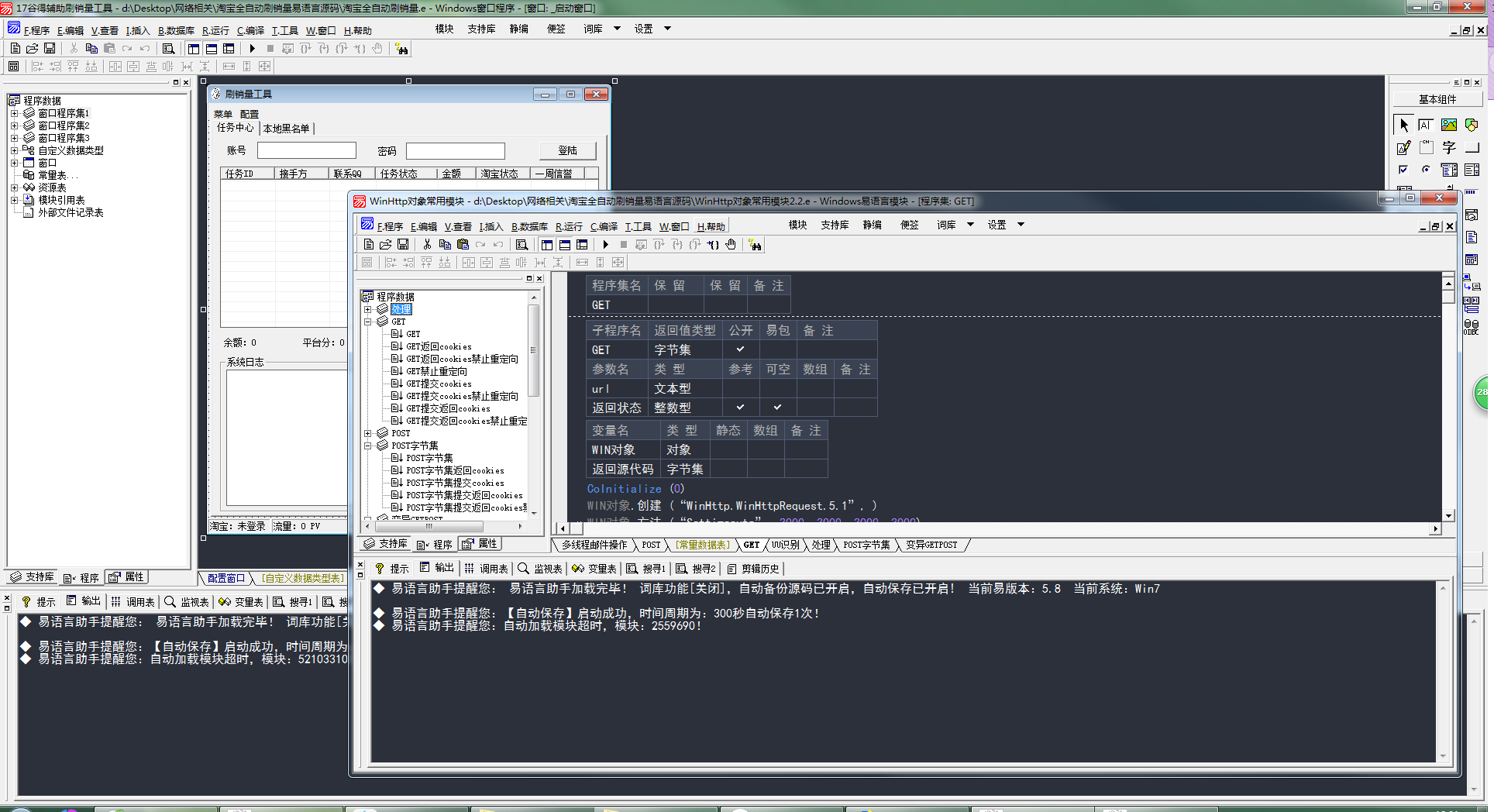Select the combo box component icon
Viewport: 1494px width, 812px height.
click(1449, 170)
